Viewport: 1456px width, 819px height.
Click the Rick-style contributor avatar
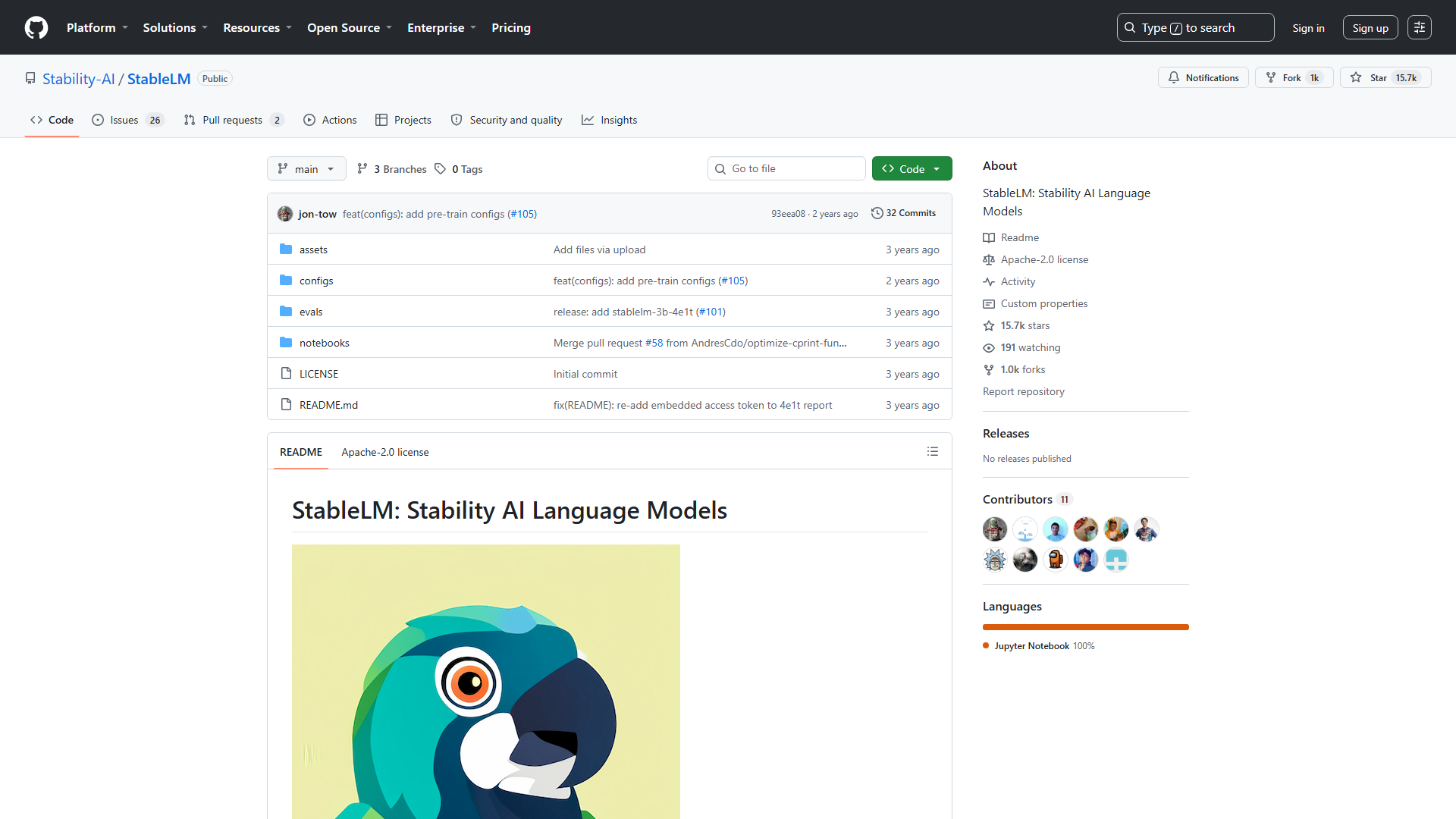pos(995,560)
